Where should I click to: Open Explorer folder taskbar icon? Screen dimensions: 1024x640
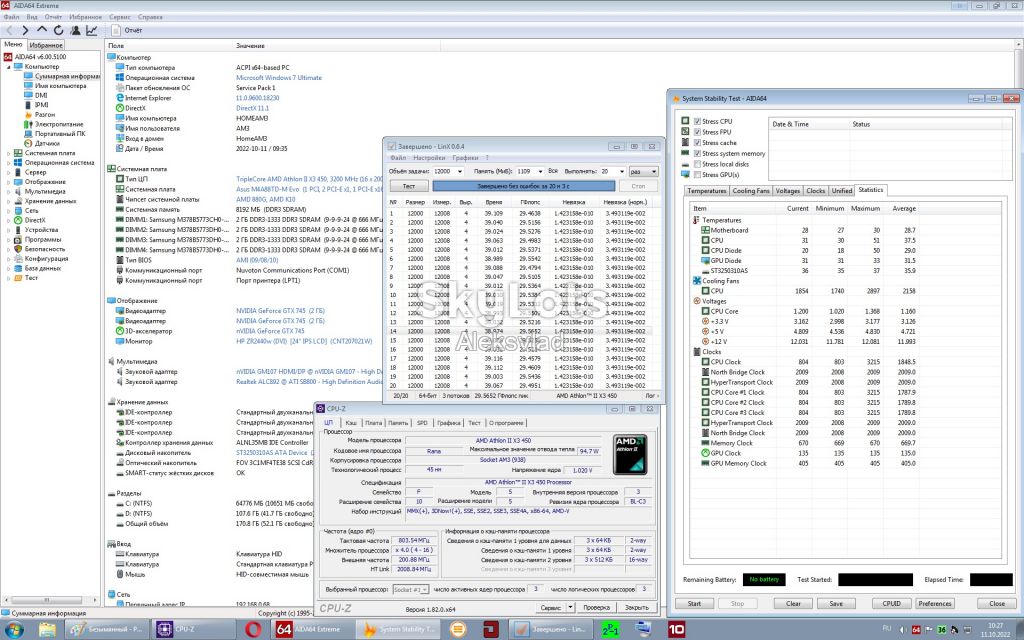47,630
